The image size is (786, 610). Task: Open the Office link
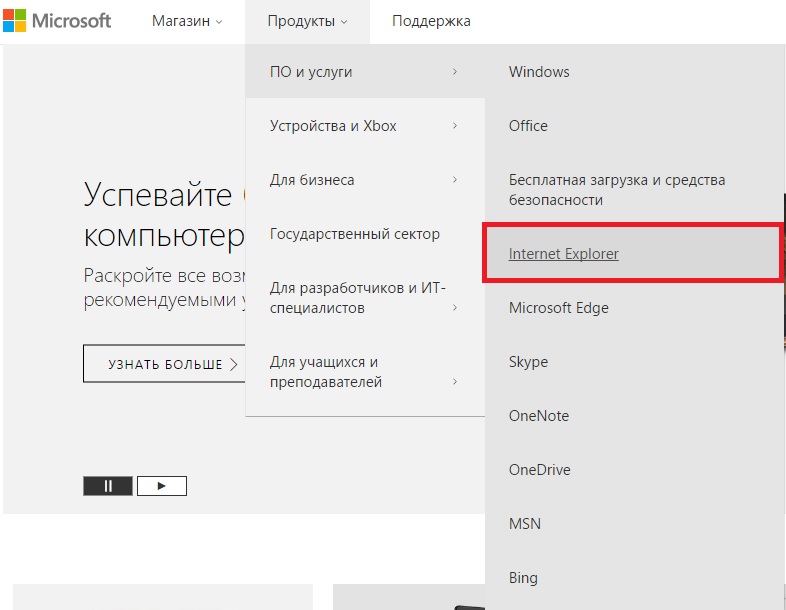pos(528,126)
